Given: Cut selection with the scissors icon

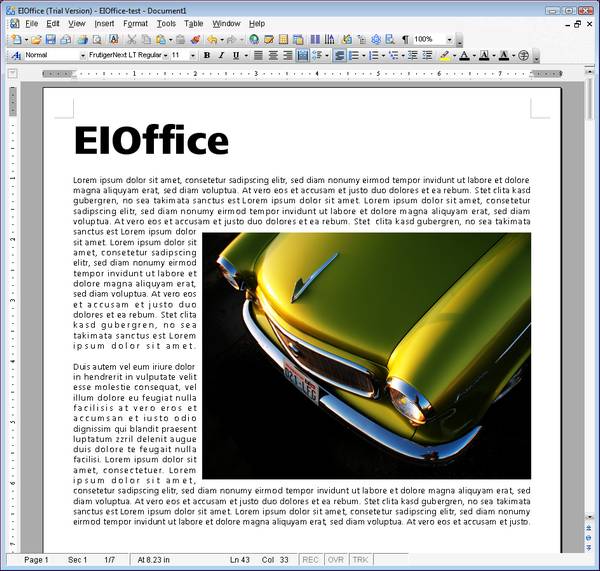Looking at the screenshot, I should pos(131,39).
